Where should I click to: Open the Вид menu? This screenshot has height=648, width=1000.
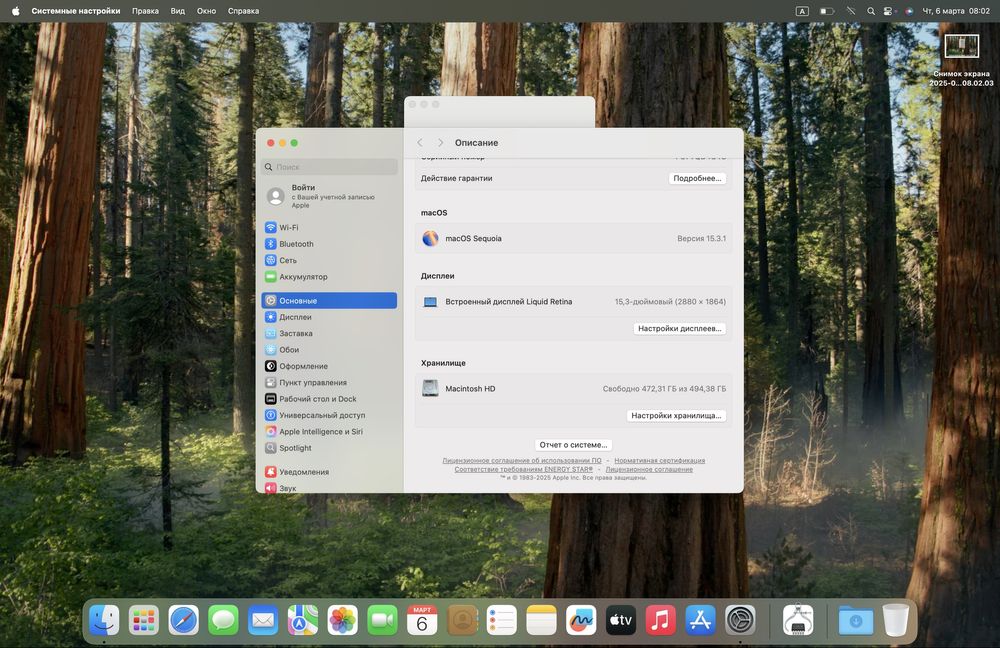pyautogui.click(x=178, y=11)
